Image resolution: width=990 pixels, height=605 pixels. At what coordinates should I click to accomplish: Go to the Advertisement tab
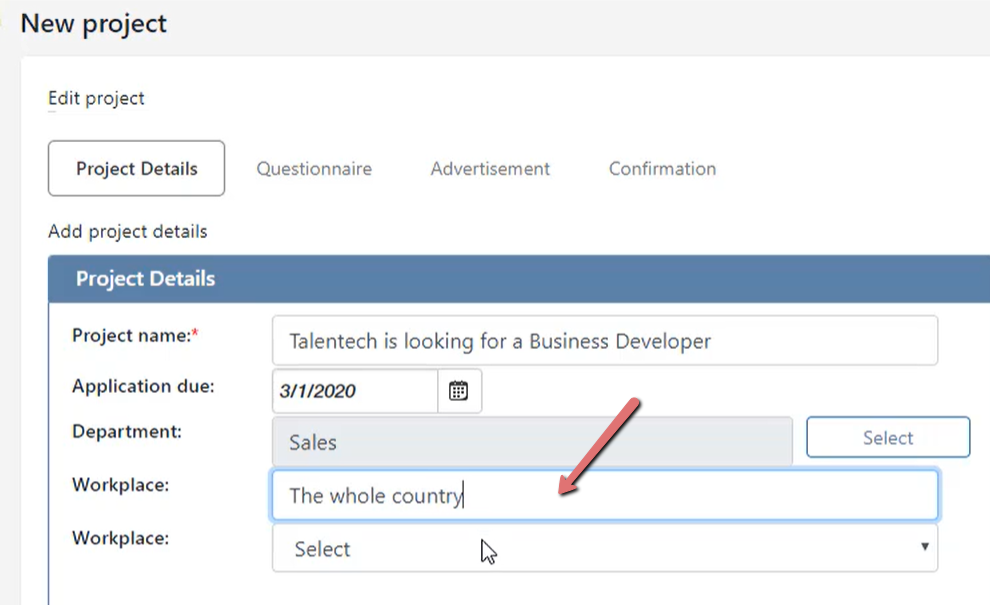[x=490, y=169]
